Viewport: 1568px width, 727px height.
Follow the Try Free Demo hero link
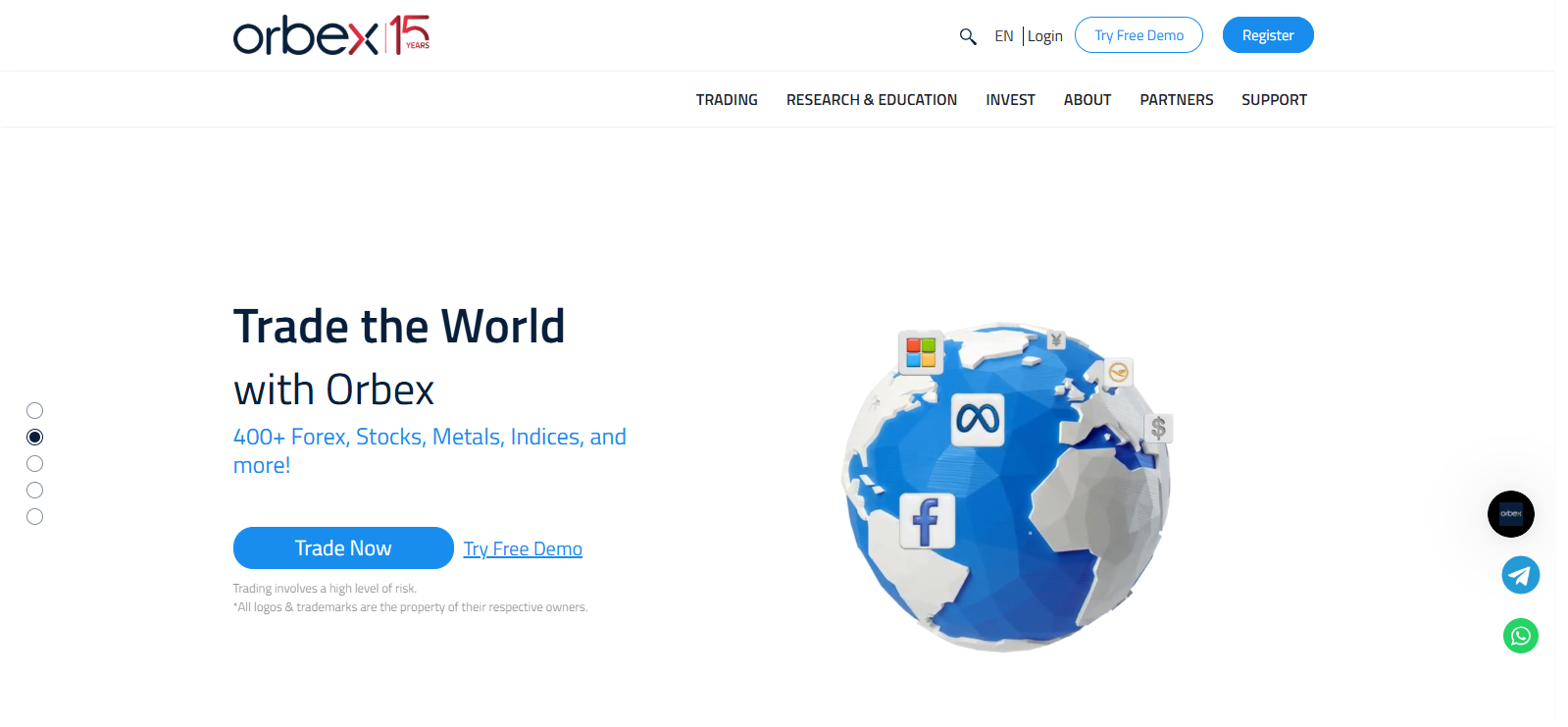tap(523, 549)
